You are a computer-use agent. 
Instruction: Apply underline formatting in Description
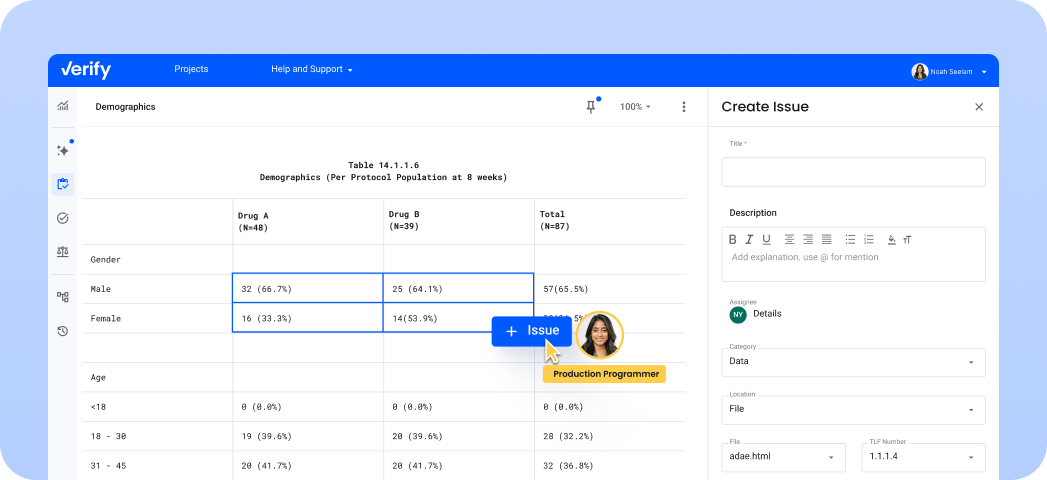(x=766, y=239)
